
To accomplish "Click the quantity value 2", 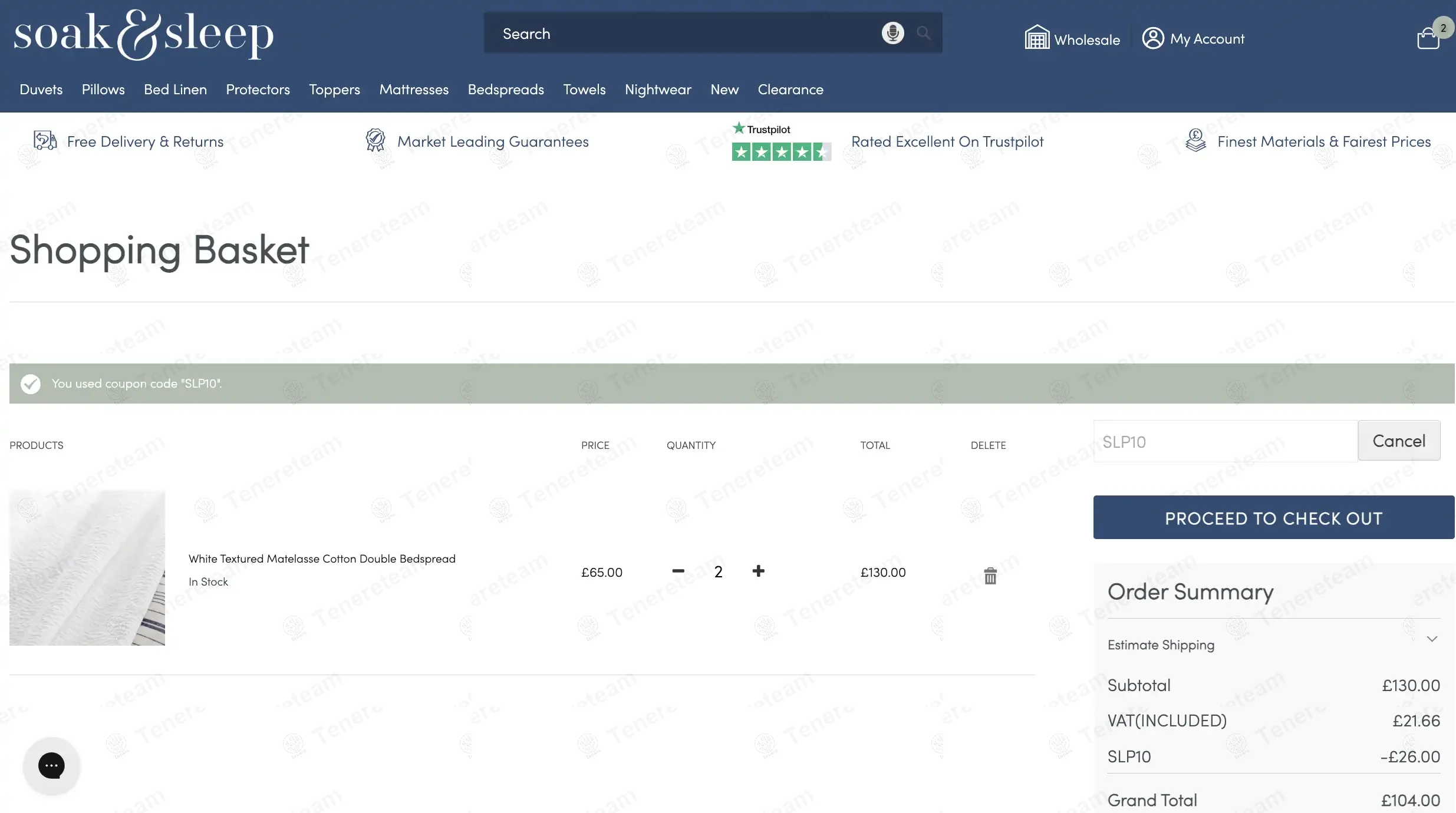I will [x=718, y=571].
